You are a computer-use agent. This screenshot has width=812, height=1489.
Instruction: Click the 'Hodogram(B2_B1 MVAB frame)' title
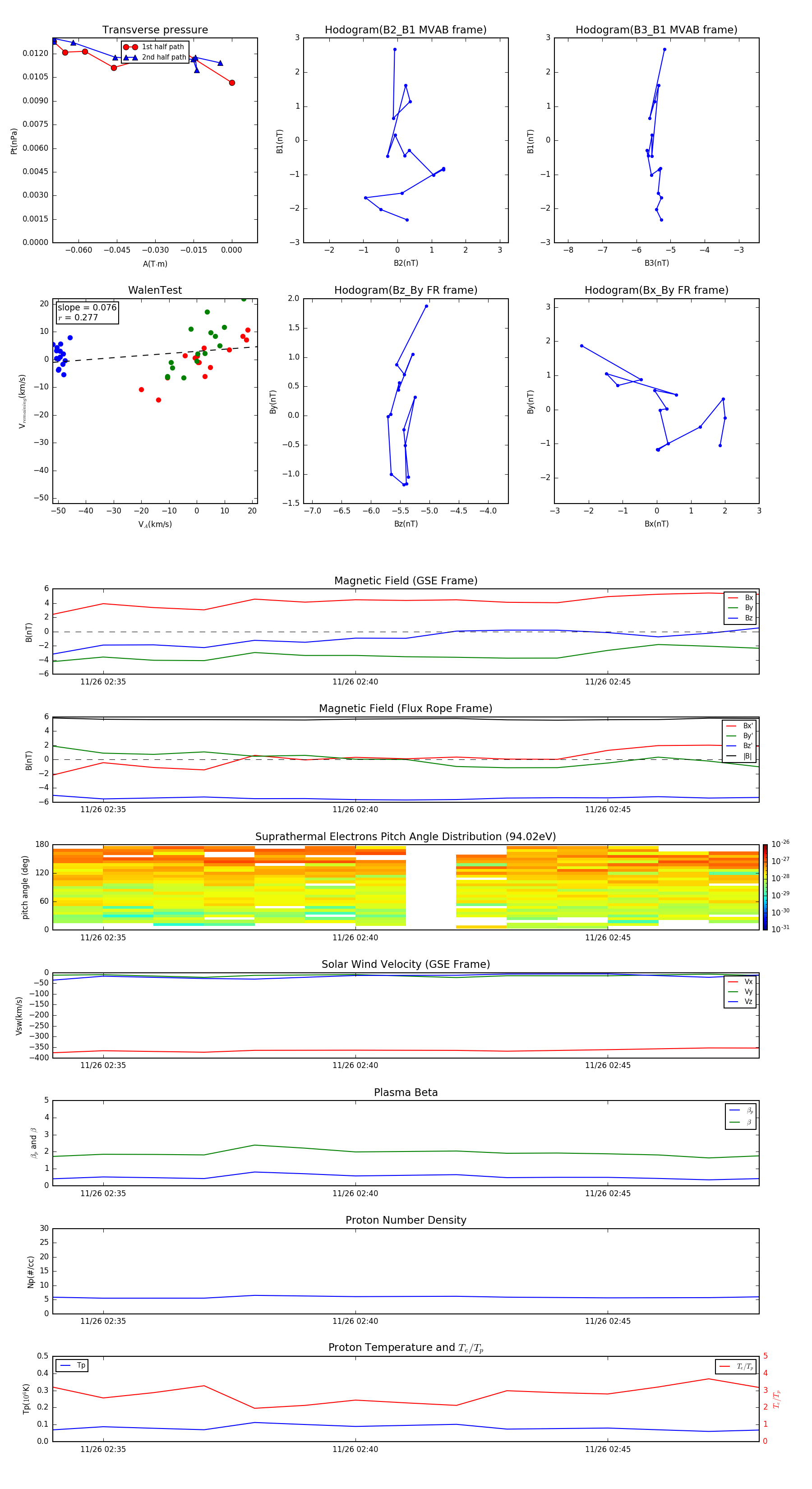(406, 30)
